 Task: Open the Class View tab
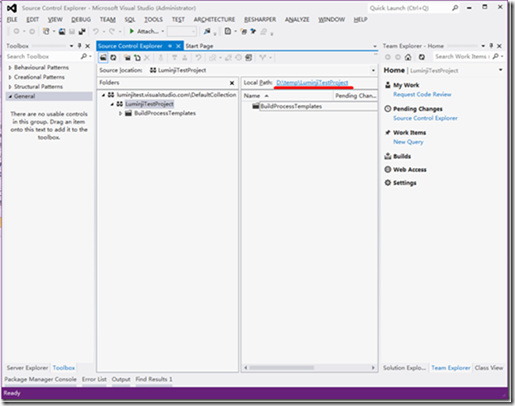(489, 368)
